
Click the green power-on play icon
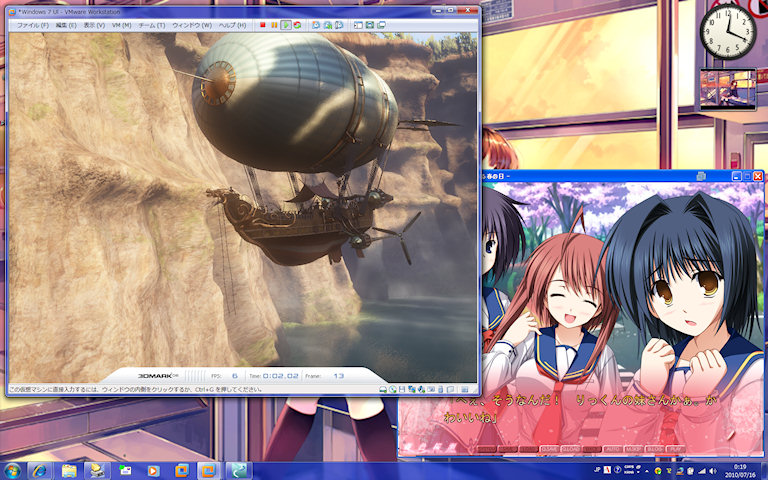point(286,25)
